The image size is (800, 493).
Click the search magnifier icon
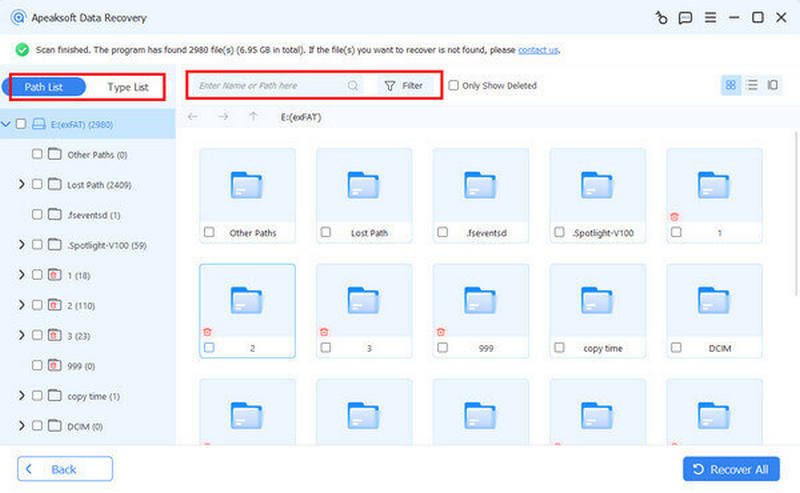coord(353,86)
